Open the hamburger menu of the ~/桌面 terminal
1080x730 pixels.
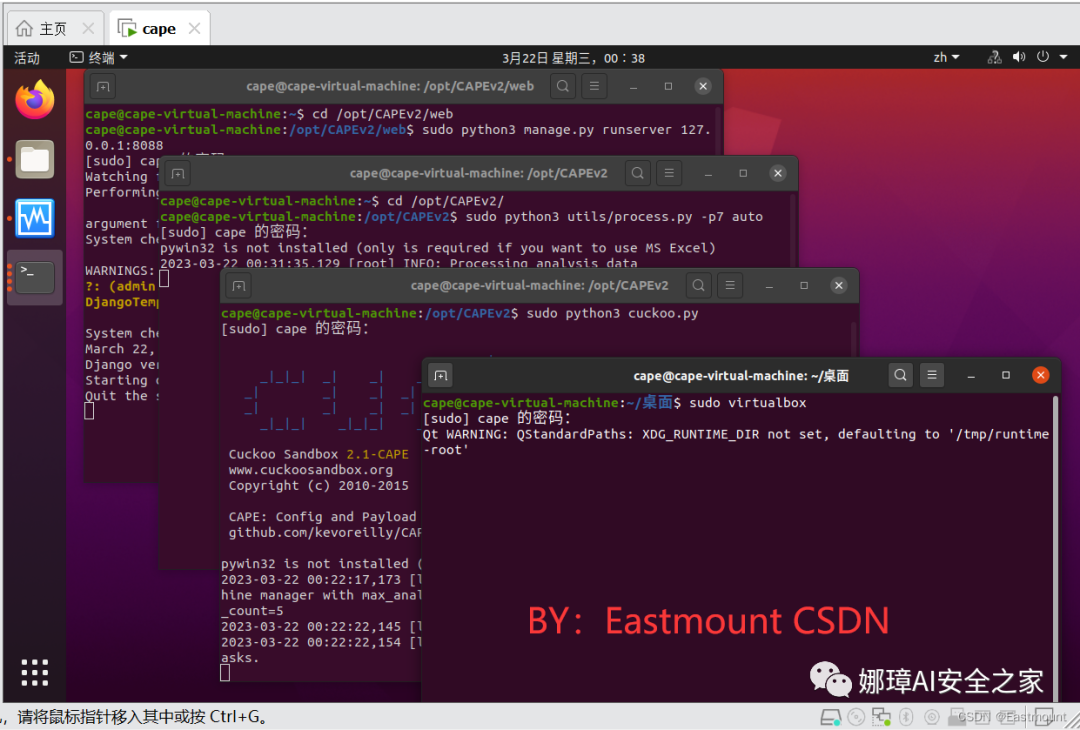pos(932,375)
